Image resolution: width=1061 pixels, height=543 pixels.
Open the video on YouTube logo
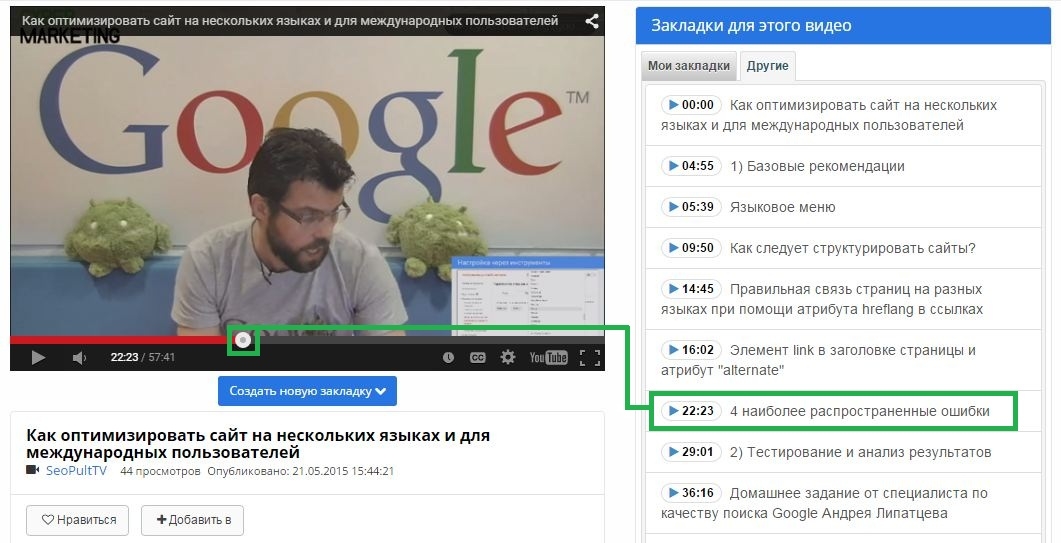pos(548,357)
